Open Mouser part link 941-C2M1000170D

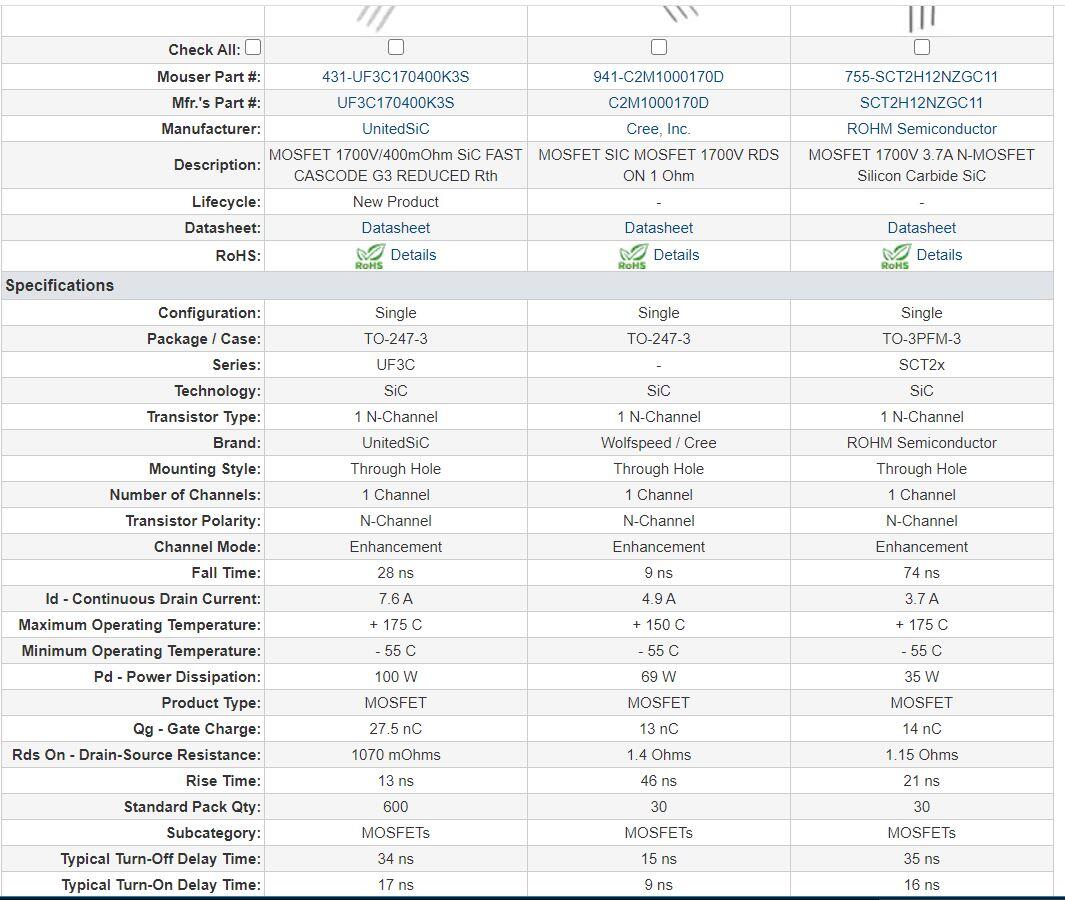click(658, 77)
